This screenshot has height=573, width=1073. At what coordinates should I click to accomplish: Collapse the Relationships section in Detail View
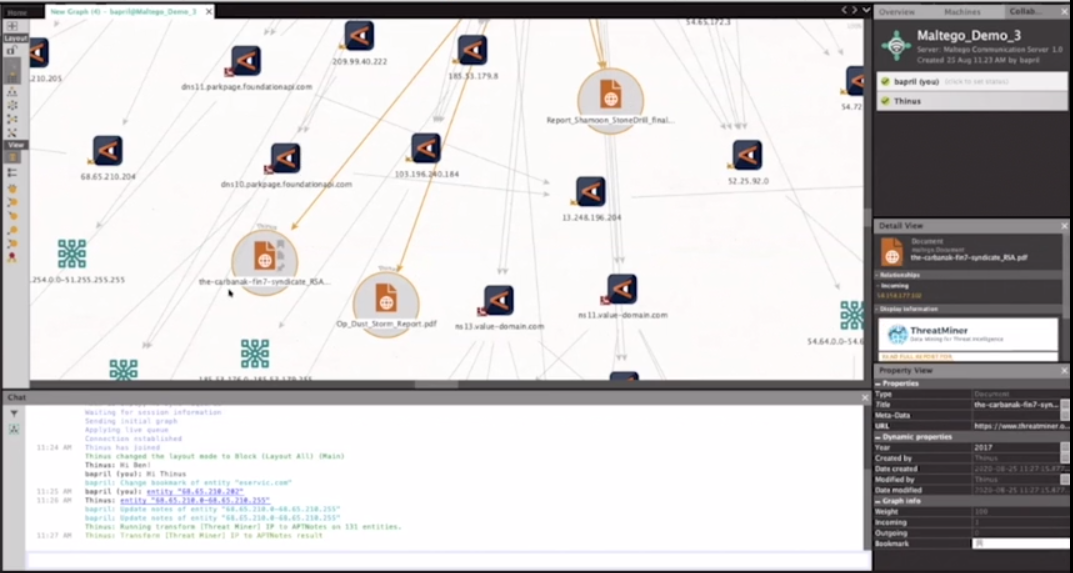[x=878, y=275]
